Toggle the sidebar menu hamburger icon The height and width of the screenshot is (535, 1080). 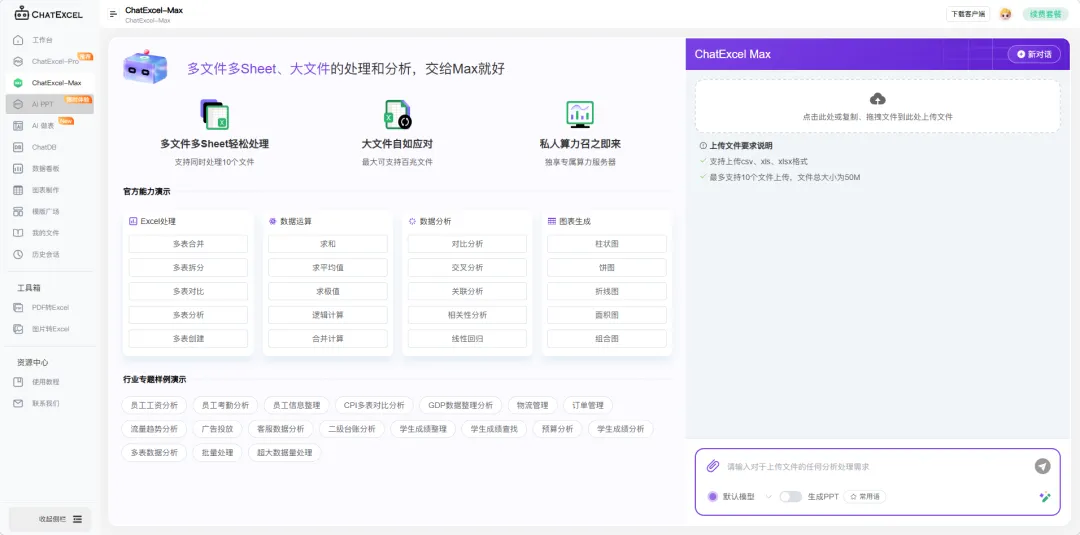click(113, 14)
